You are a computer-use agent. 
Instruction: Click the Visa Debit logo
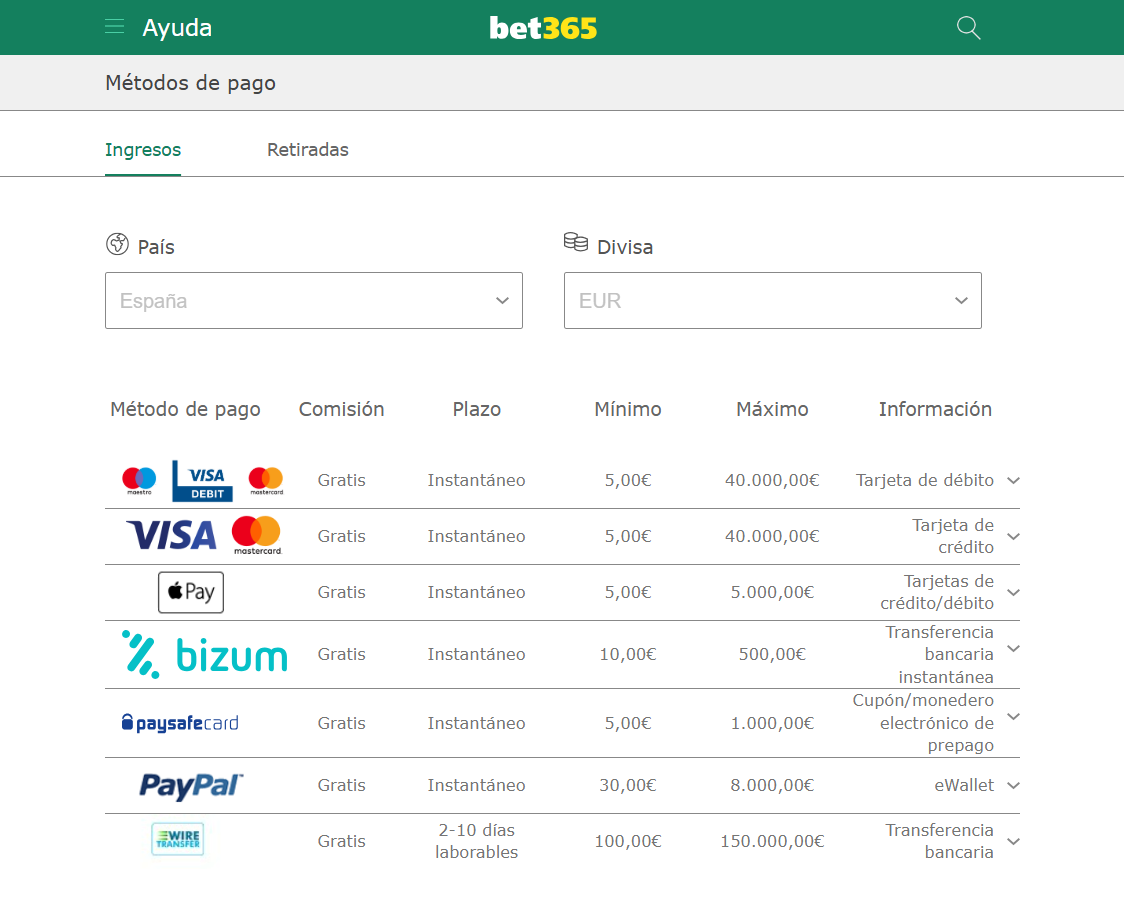click(x=202, y=480)
